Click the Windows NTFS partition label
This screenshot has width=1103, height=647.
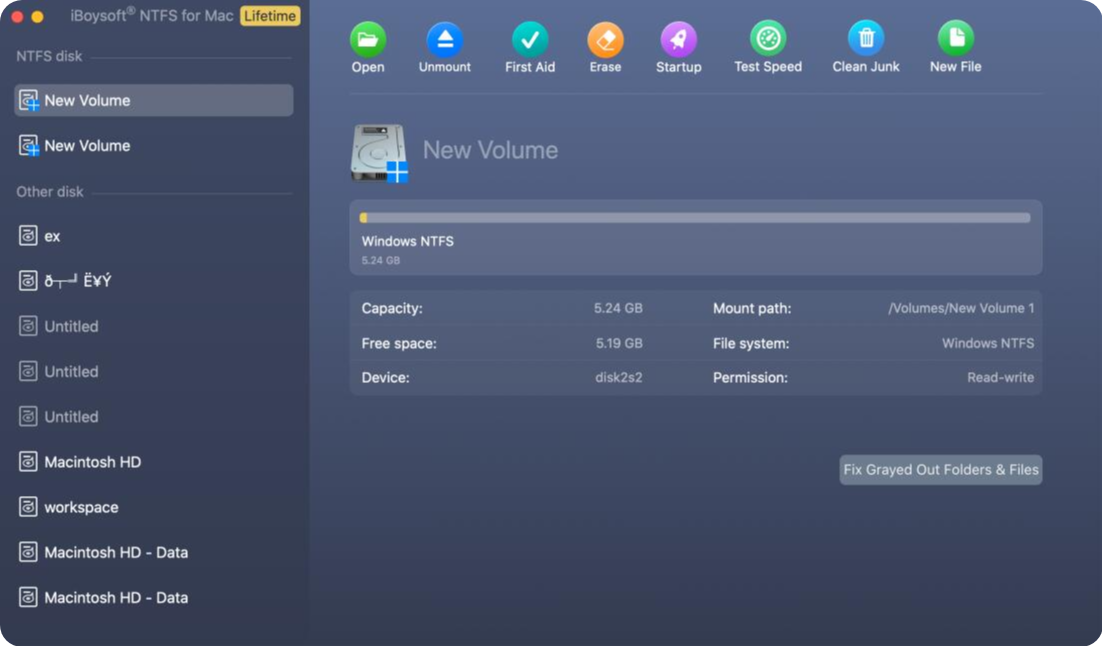(407, 241)
